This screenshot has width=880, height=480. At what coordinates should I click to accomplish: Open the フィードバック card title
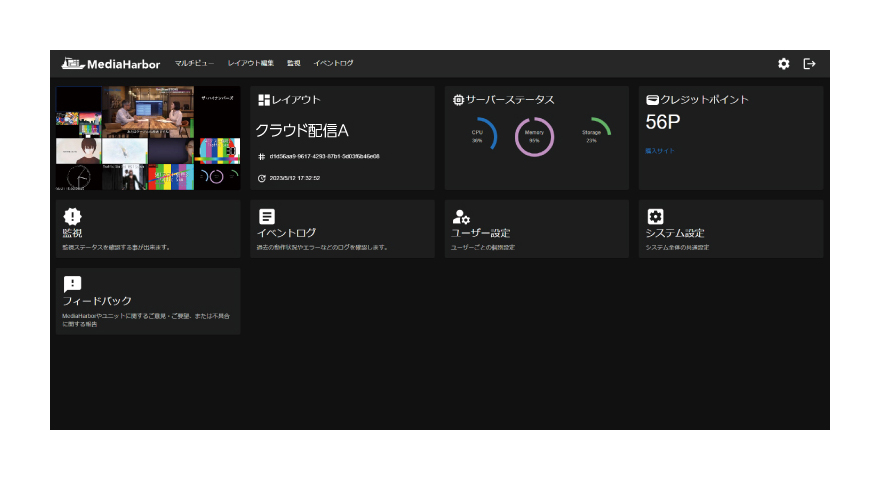pos(97,301)
